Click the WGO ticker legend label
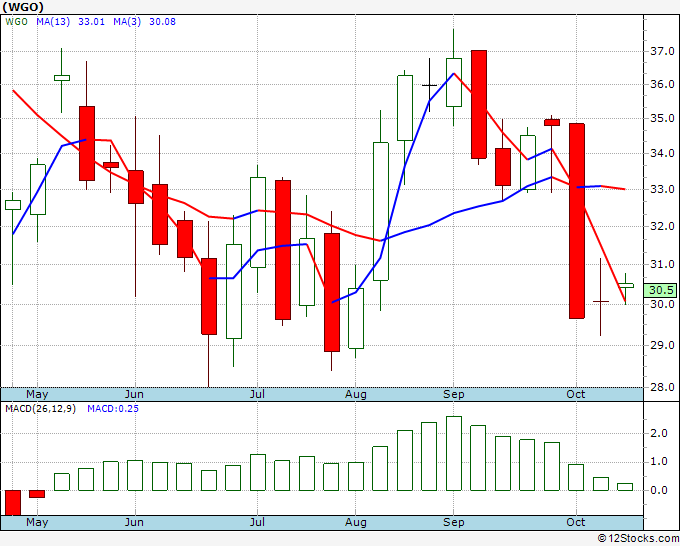This screenshot has height=546, width=680. 16,22
